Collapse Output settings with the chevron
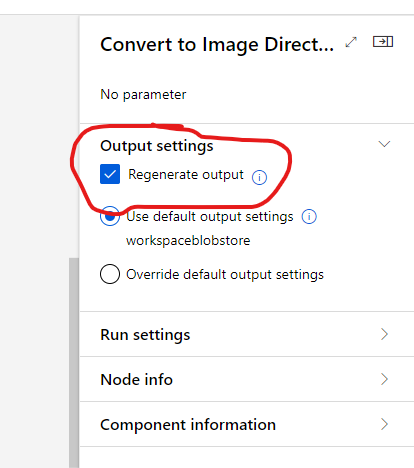The height and width of the screenshot is (468, 414). pyautogui.click(x=384, y=144)
